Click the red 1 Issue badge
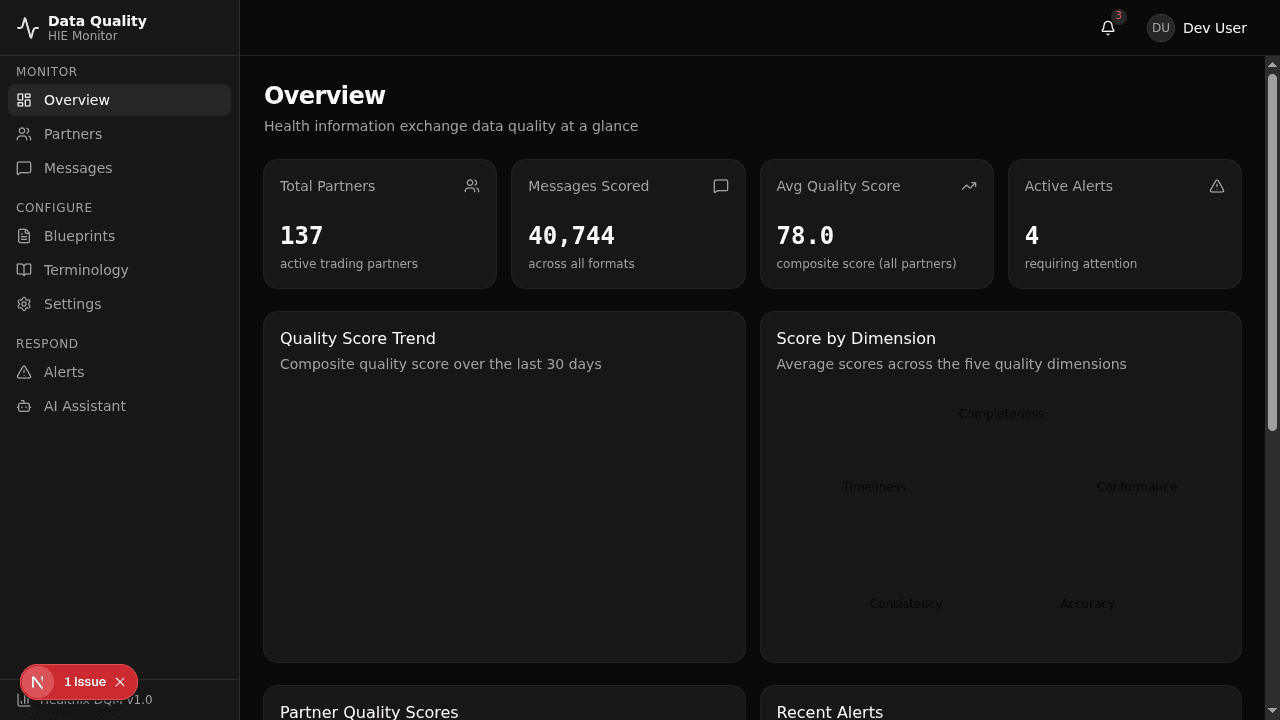1280x720 pixels. click(85, 681)
